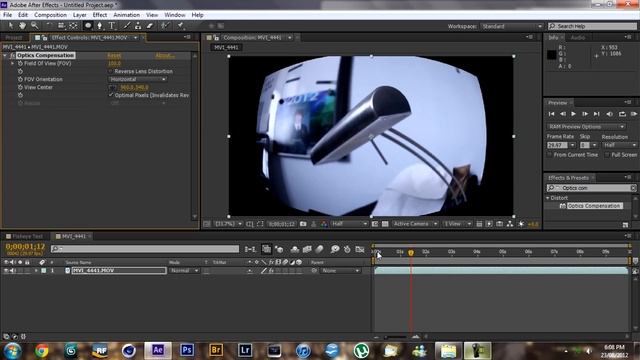The height and width of the screenshot is (360, 640).
Task: Open layer blending Mode Normal dropdown
Action: [184, 271]
